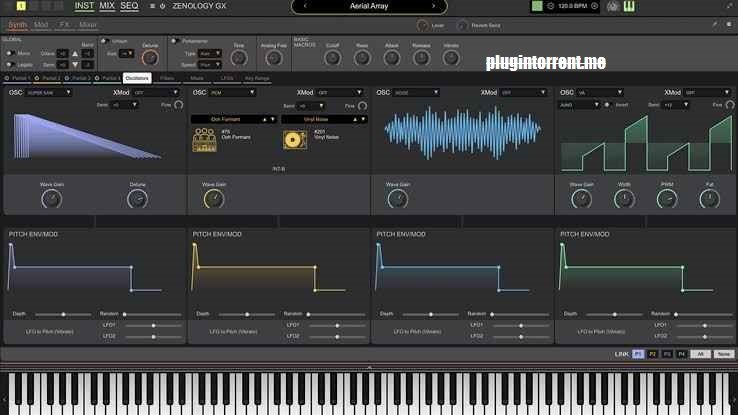Viewport: 738px width, 415px height.
Task: Open Portamento Type dropdown
Action: coord(209,54)
